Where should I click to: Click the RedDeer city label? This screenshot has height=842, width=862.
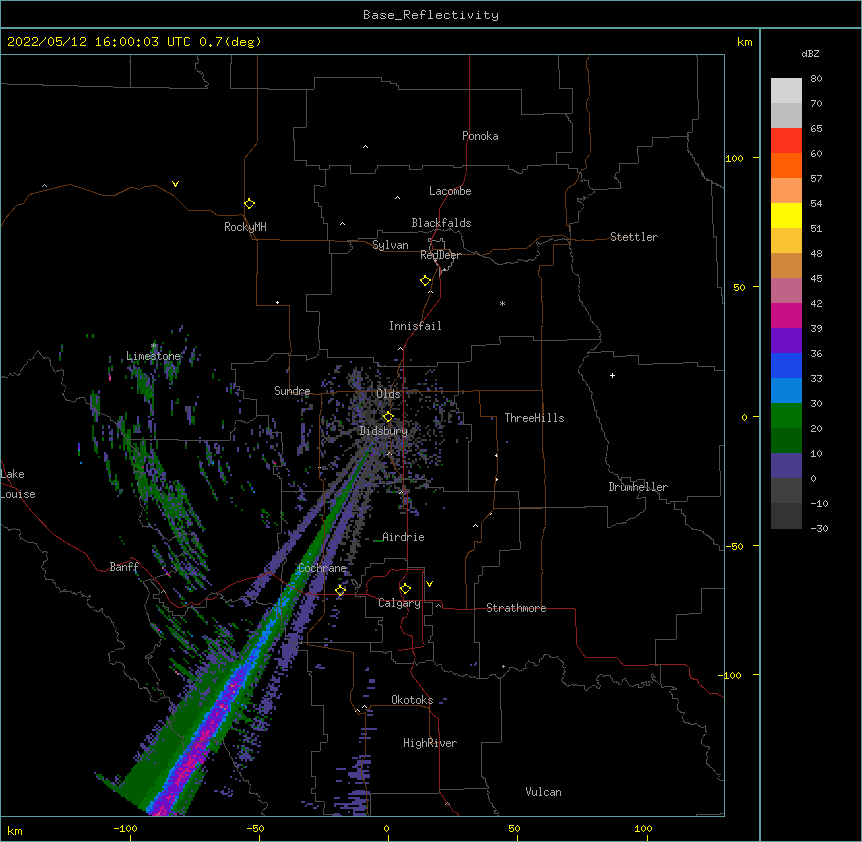[x=440, y=255]
